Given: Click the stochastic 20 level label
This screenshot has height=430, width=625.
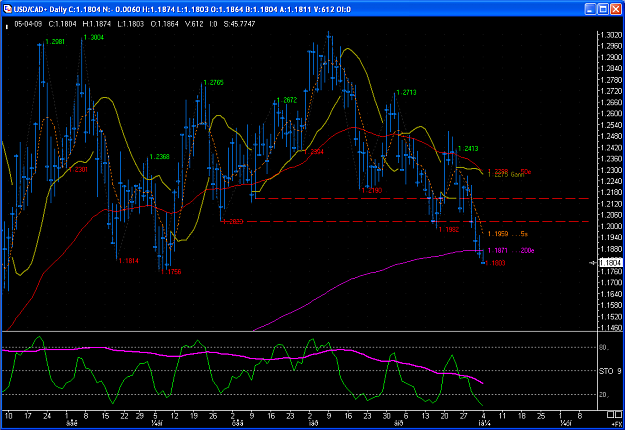Looking at the screenshot, I should coord(604,395).
